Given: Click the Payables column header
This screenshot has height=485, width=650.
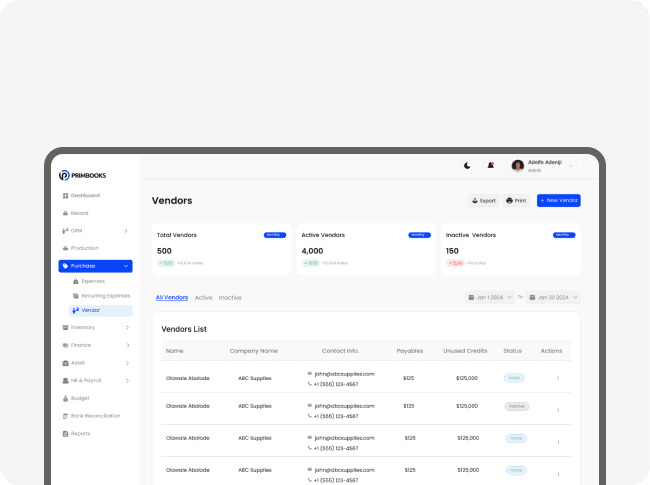Looking at the screenshot, I should (x=410, y=351).
